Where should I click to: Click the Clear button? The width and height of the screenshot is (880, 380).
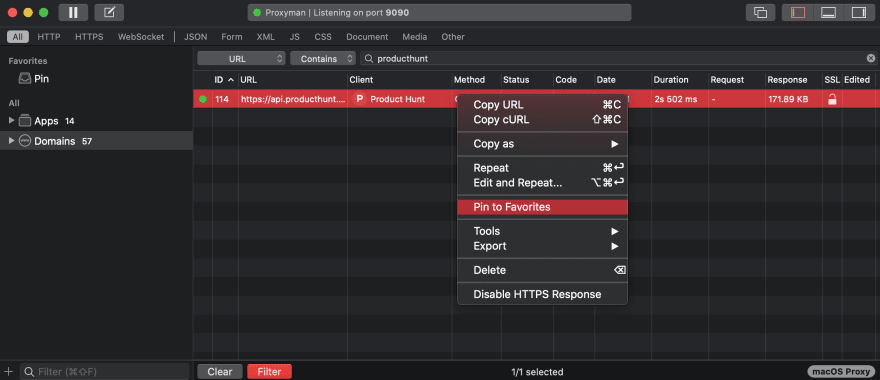(220, 372)
